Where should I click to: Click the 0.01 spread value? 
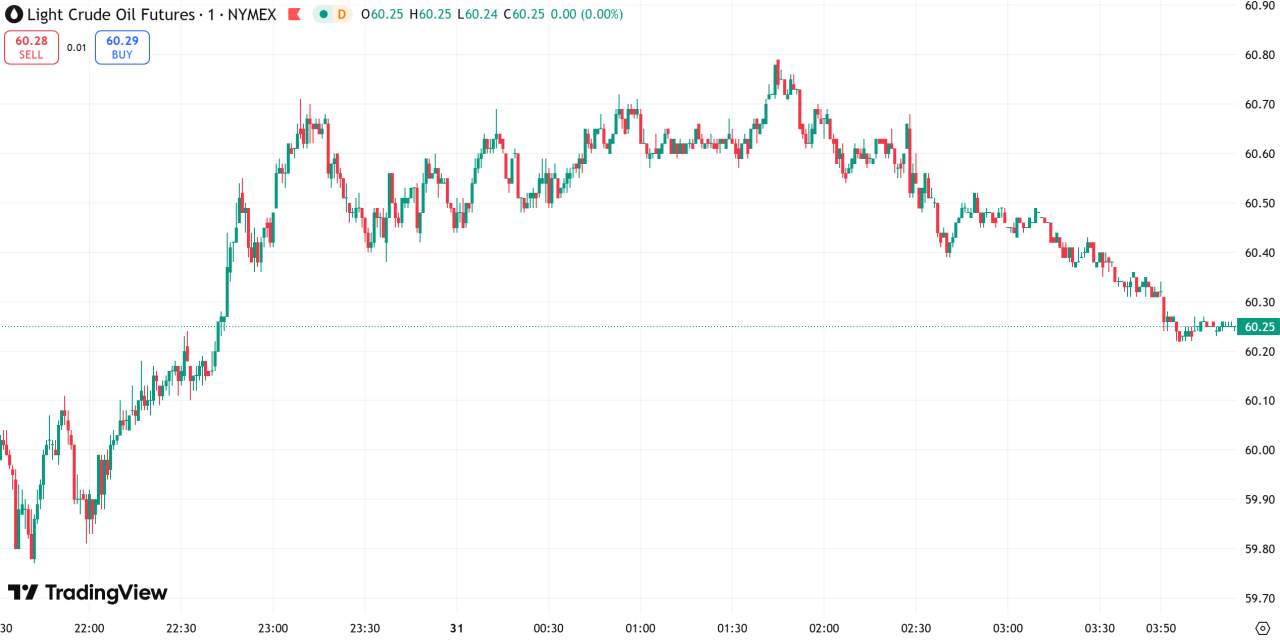(x=77, y=47)
